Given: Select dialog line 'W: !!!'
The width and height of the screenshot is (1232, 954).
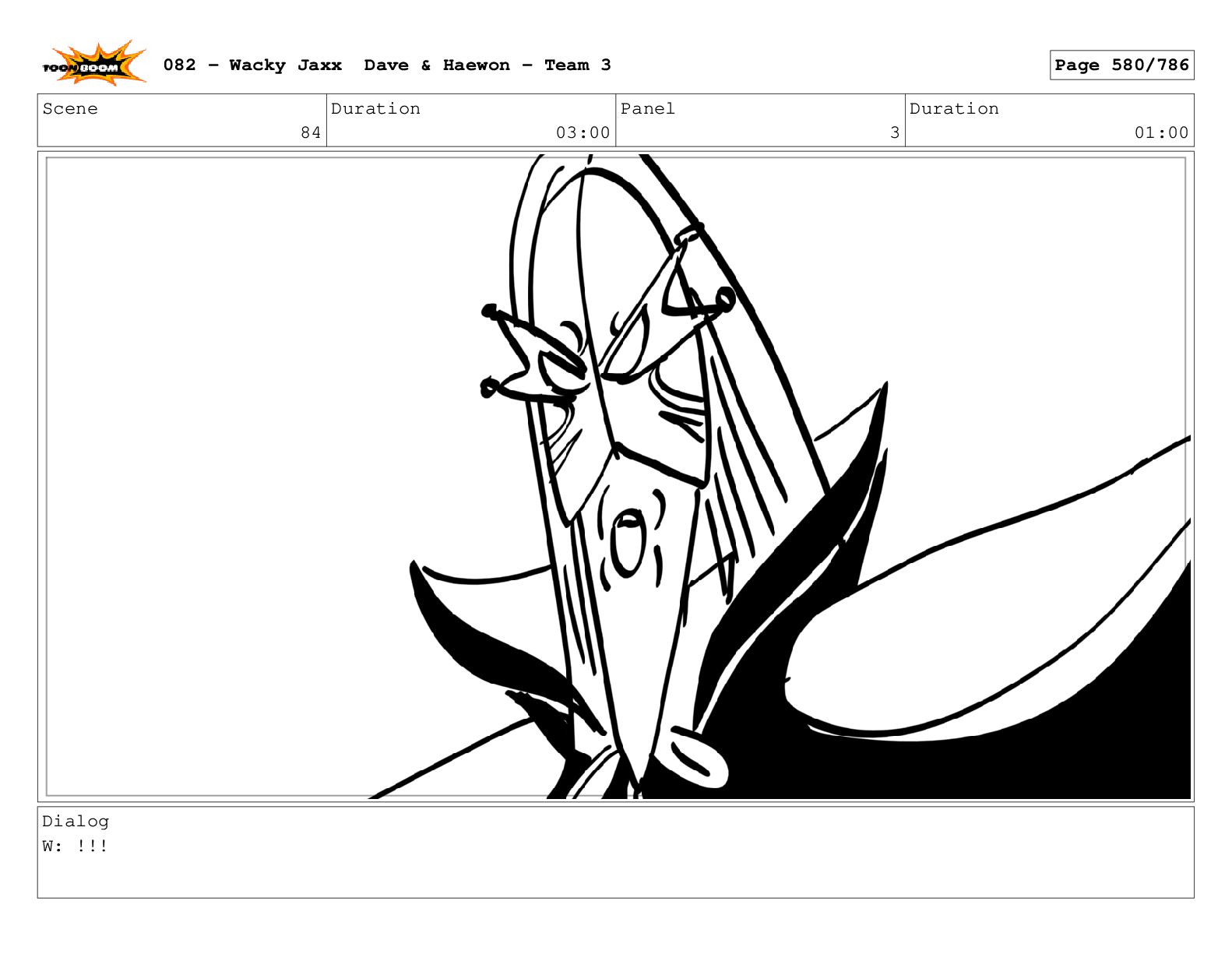Looking at the screenshot, I should [76, 846].
